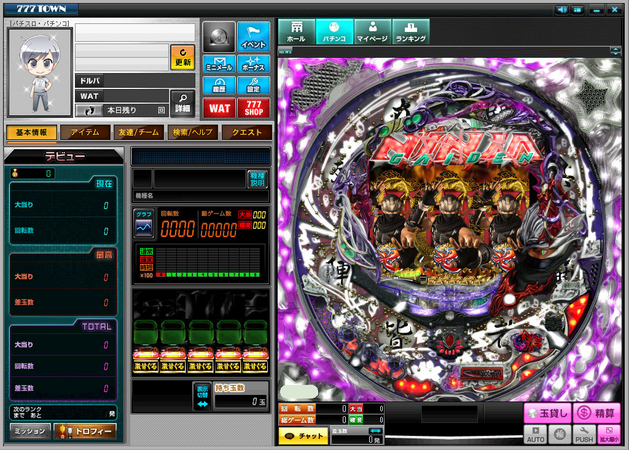
Task: Open the イベント flag button
Action: (x=254, y=37)
